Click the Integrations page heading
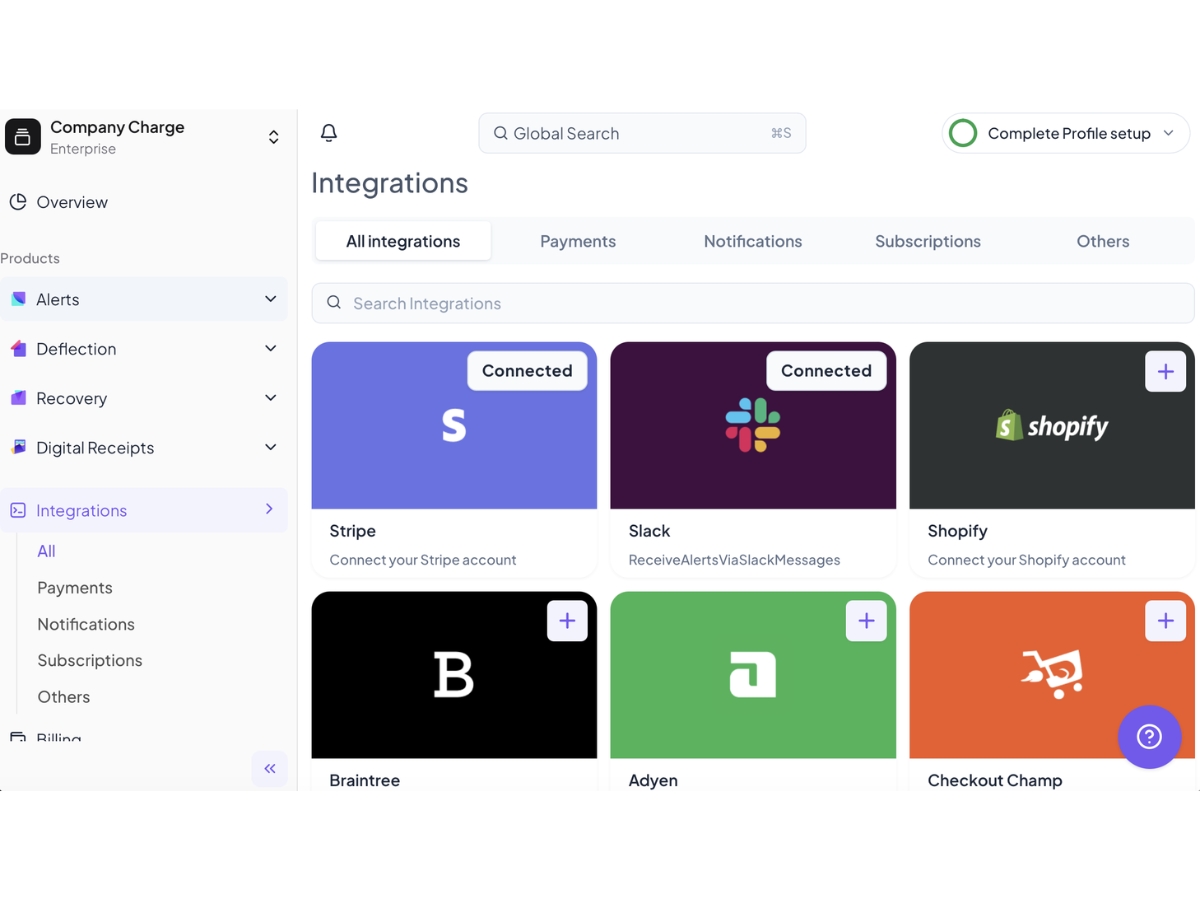 click(x=390, y=183)
